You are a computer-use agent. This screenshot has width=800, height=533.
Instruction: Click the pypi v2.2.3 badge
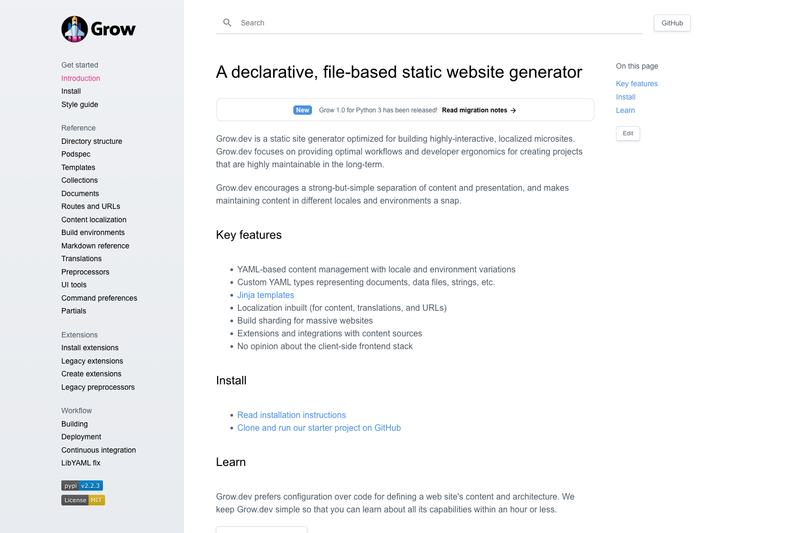click(x=82, y=486)
